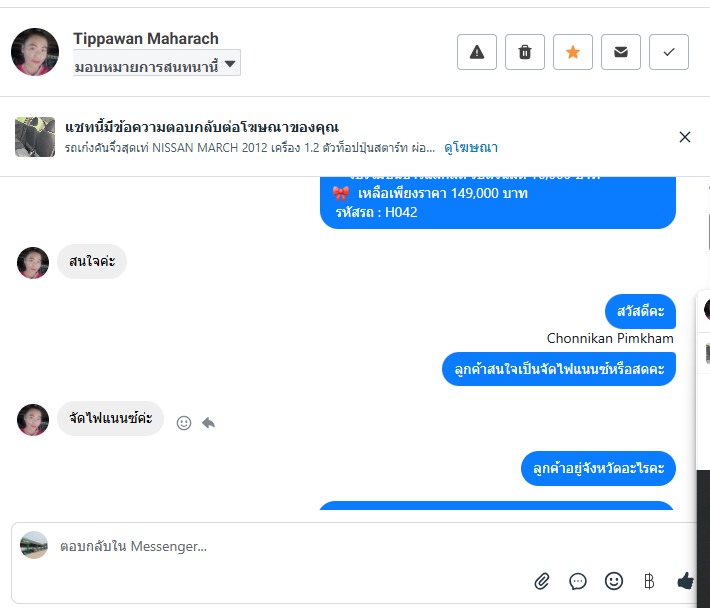The width and height of the screenshot is (710, 608).
Task: Reply to the message with arrow icon
Action: click(x=209, y=422)
